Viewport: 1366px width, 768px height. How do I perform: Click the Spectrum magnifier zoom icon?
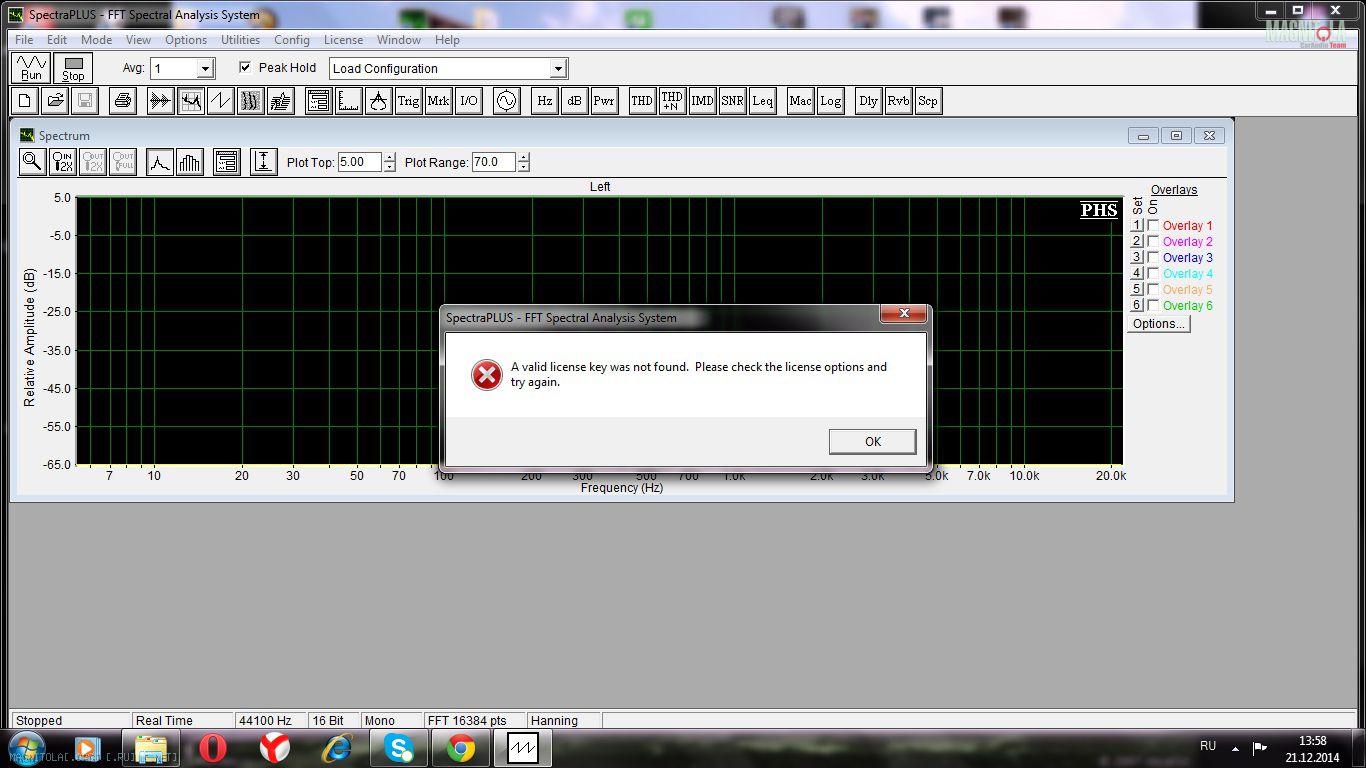coord(33,162)
